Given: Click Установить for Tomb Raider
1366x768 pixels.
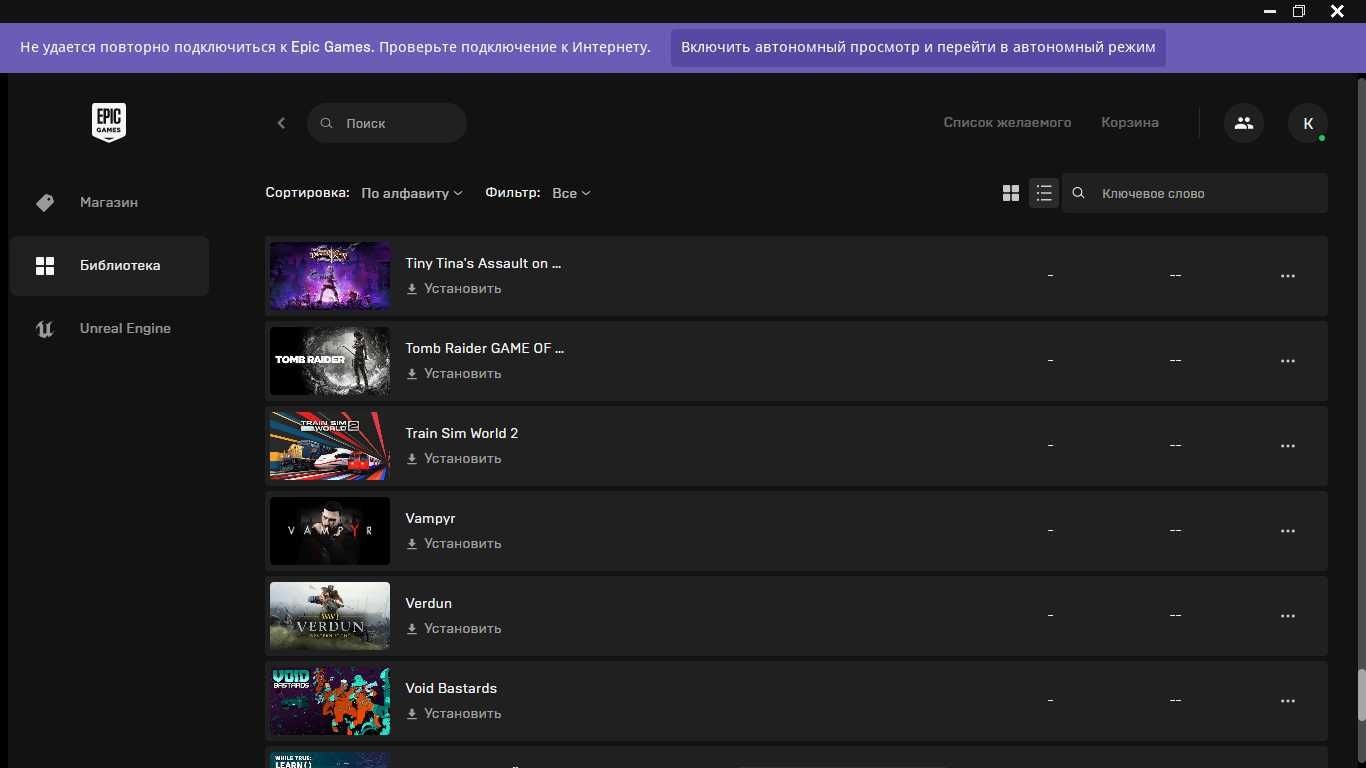Looking at the screenshot, I should (462, 374).
